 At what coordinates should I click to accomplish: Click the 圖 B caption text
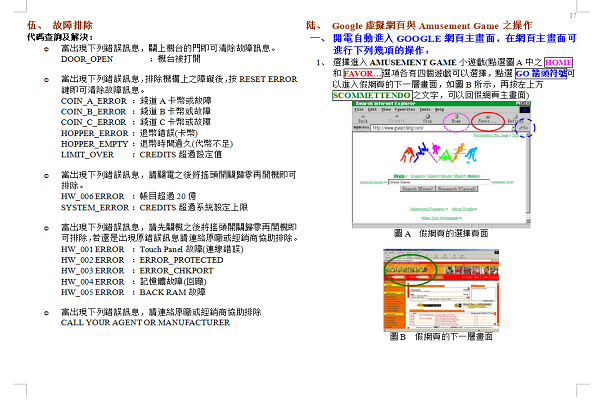[441, 336]
